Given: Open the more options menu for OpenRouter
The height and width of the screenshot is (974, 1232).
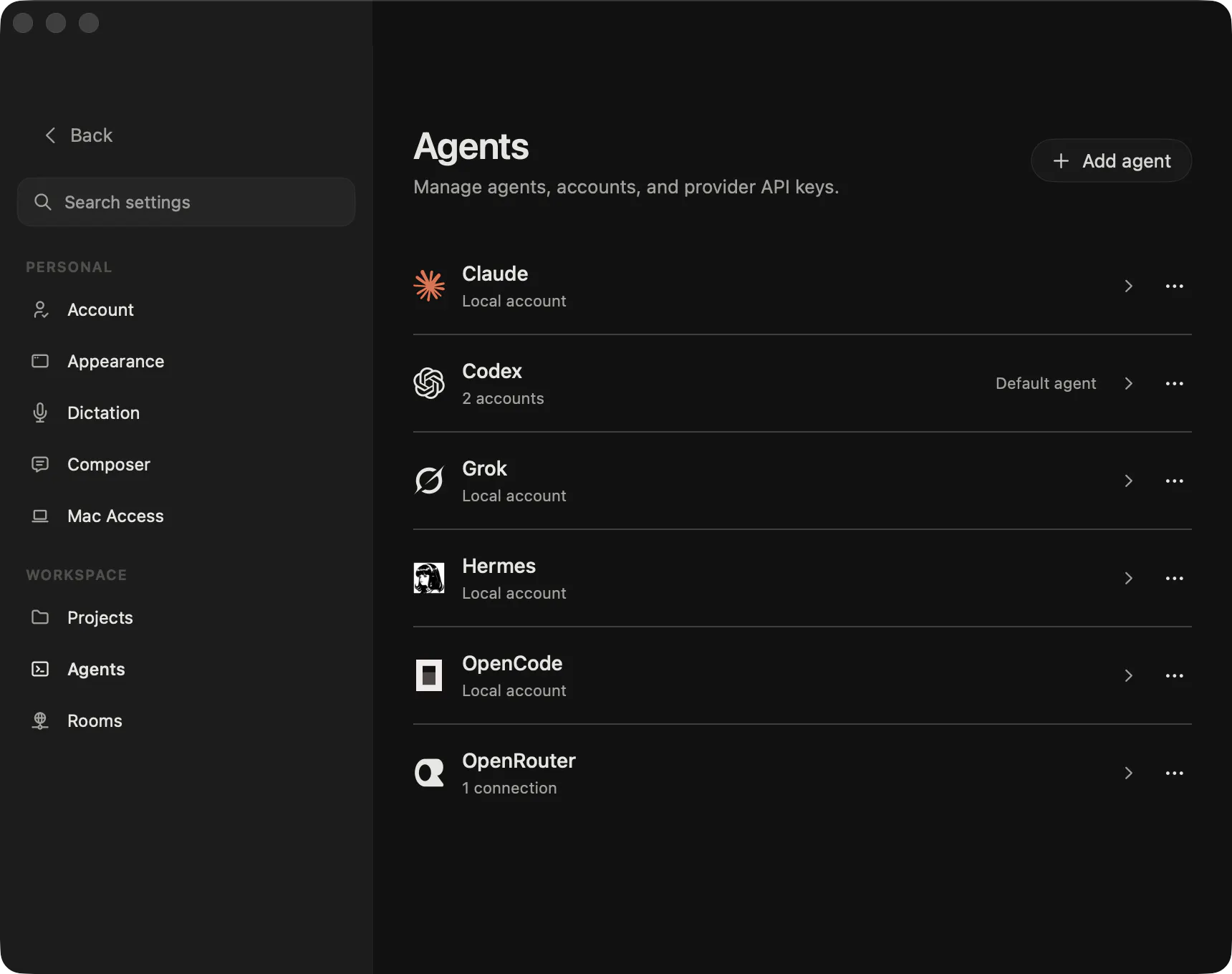Looking at the screenshot, I should [x=1175, y=773].
